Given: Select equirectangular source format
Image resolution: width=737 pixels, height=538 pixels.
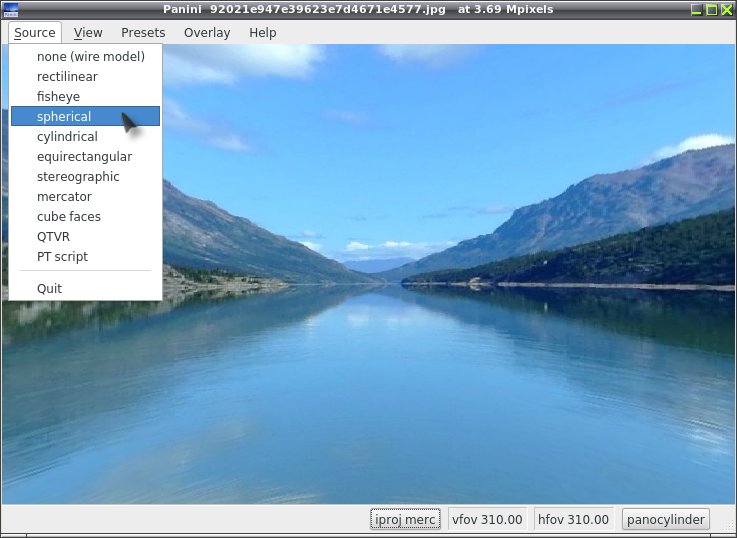Looking at the screenshot, I should [x=86, y=156].
